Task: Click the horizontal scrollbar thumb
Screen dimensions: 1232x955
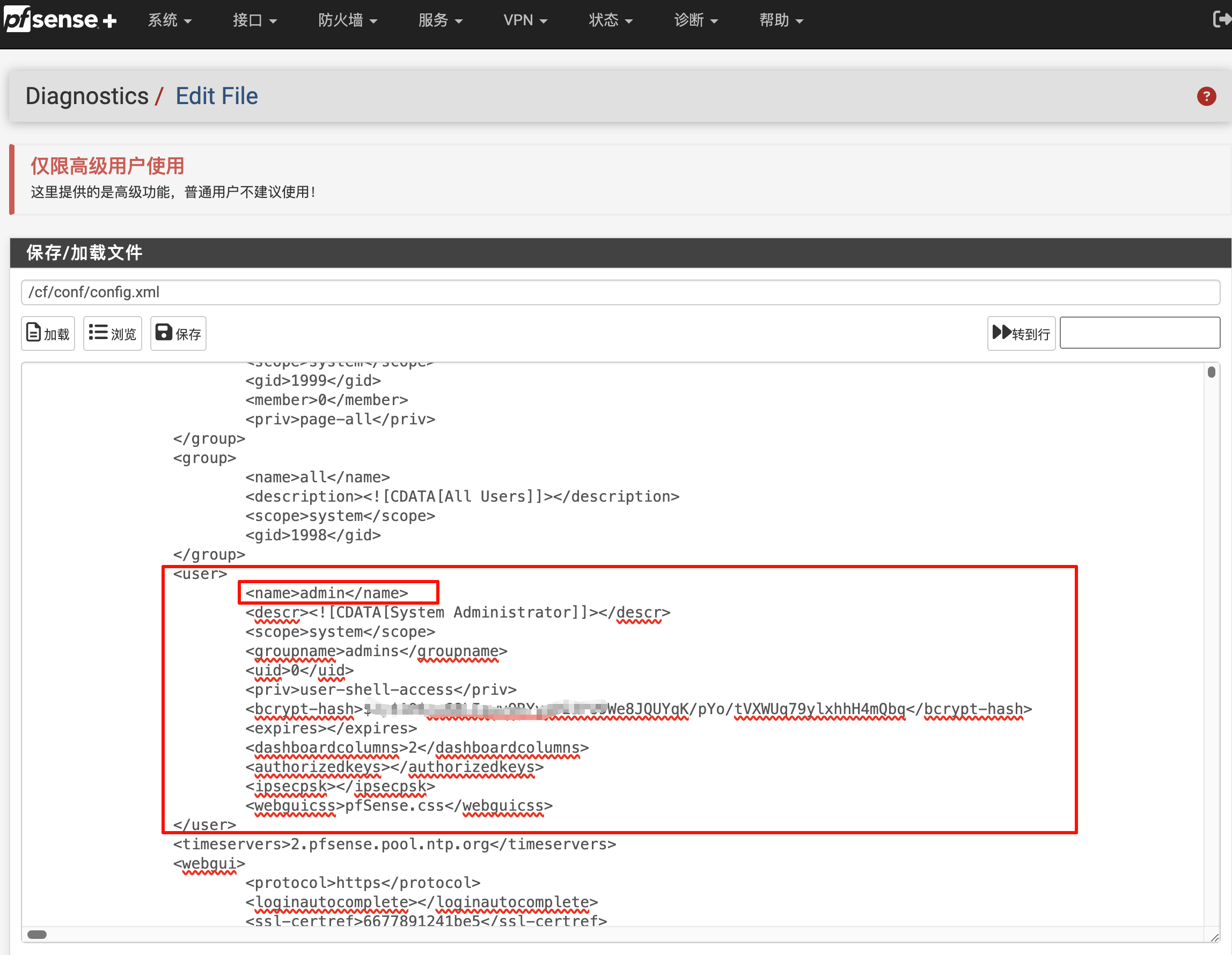Action: click(37, 935)
